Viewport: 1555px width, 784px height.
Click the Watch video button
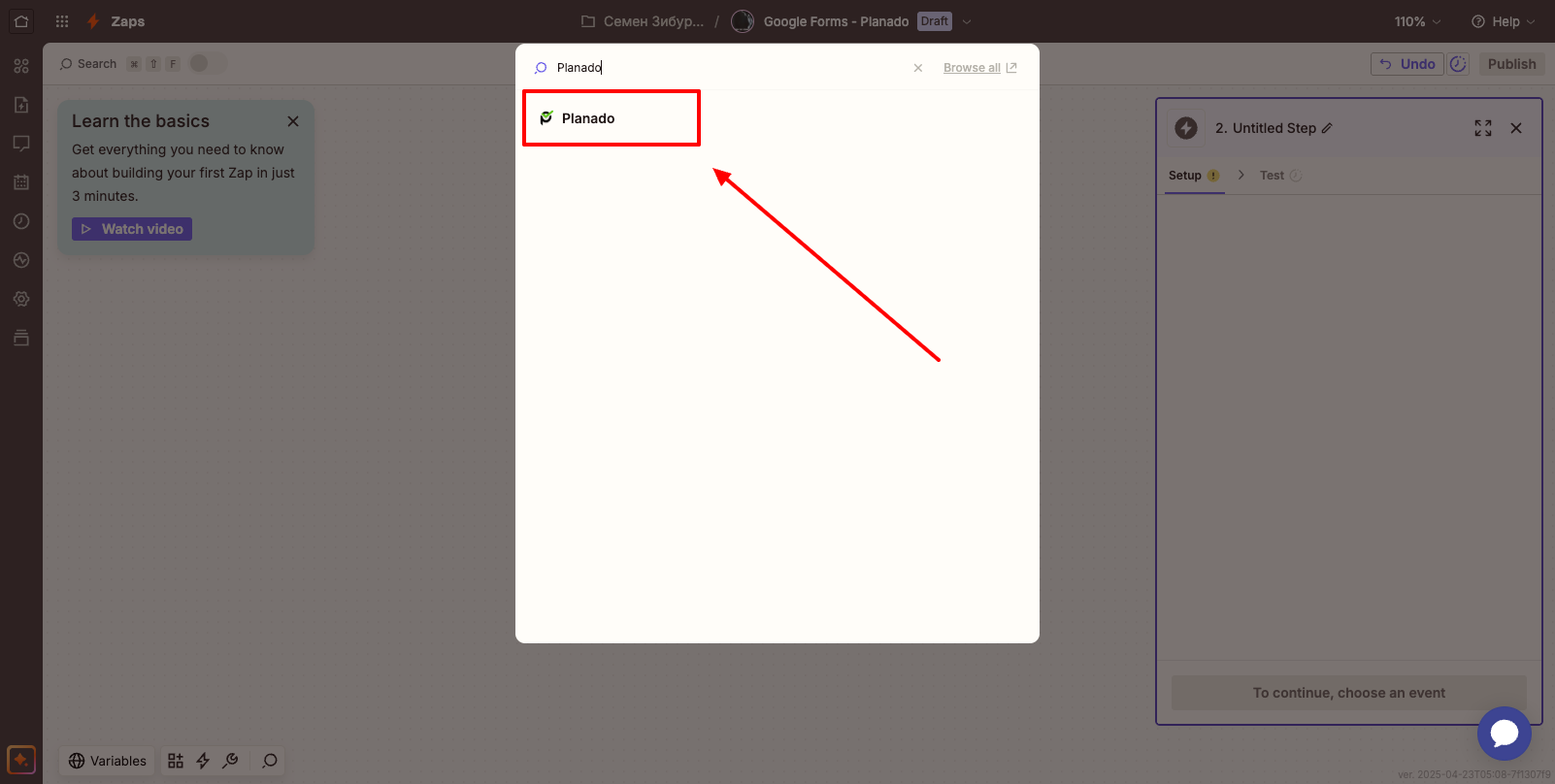[132, 229]
